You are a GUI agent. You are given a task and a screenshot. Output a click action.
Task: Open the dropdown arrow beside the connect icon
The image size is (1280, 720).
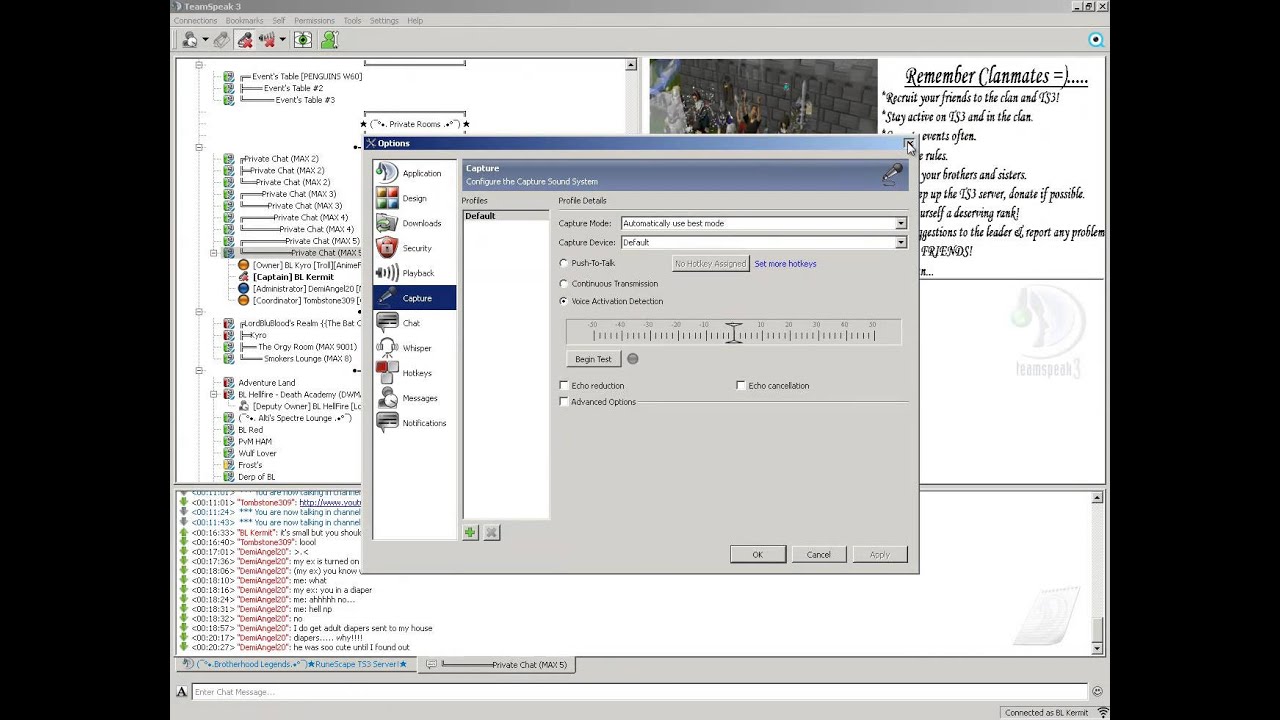coord(205,40)
